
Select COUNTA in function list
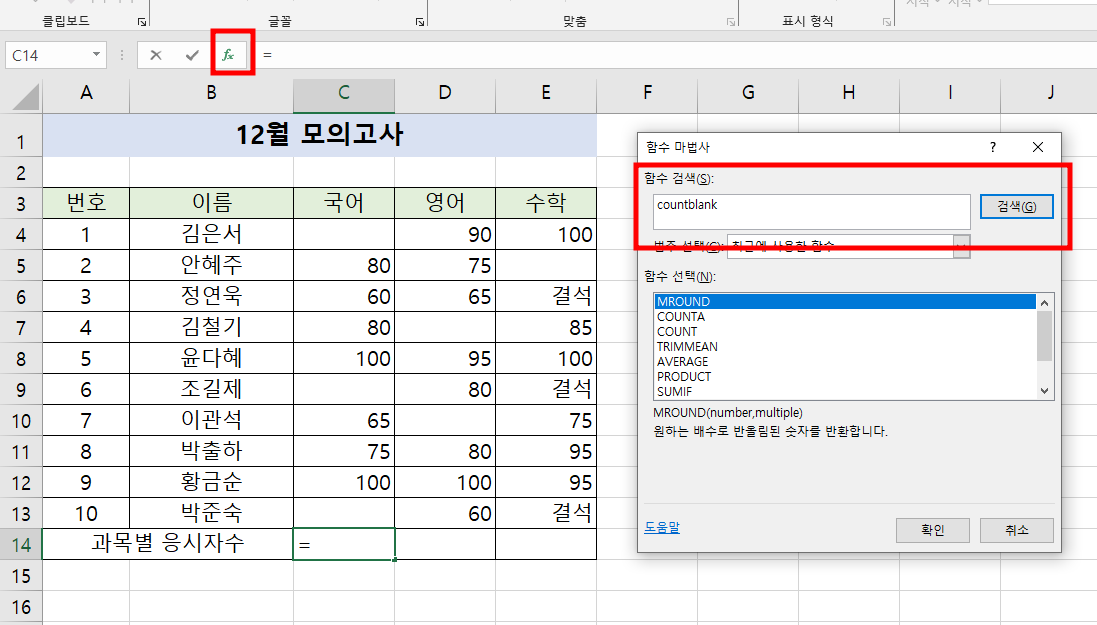[844, 316]
